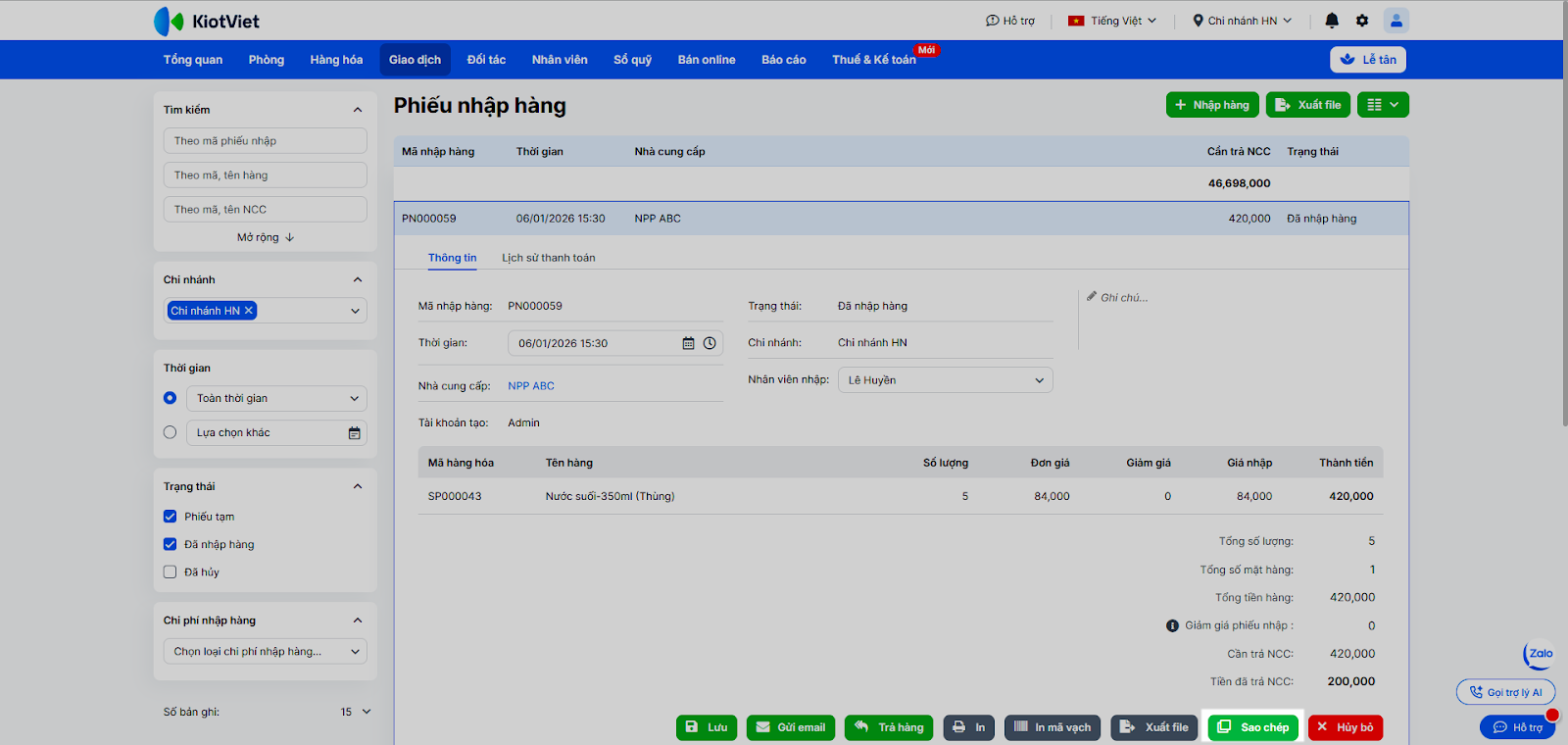Open the Đối tác menu
1568x745 pixels.
pyautogui.click(x=487, y=60)
